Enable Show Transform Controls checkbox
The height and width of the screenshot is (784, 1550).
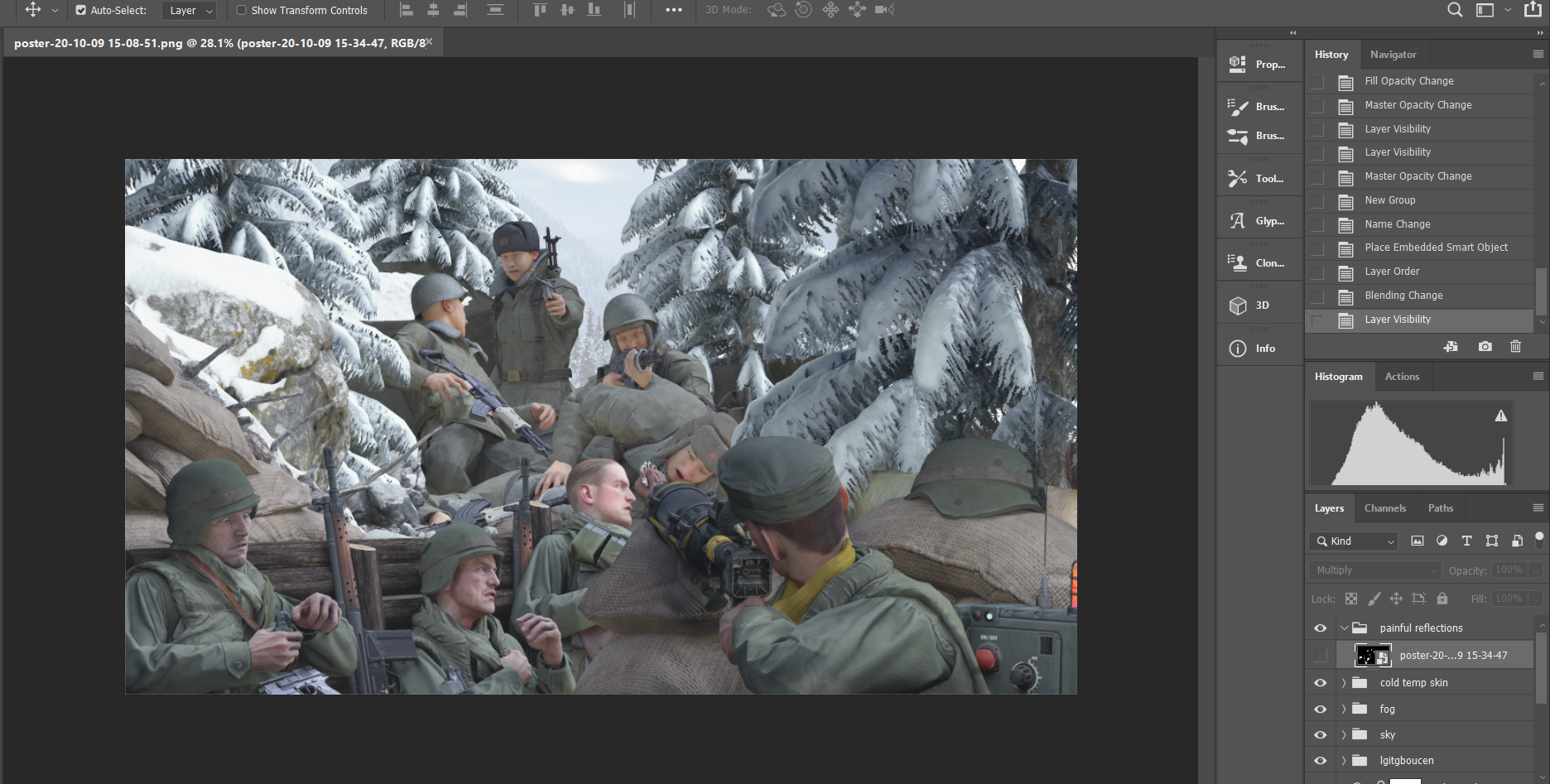click(242, 11)
